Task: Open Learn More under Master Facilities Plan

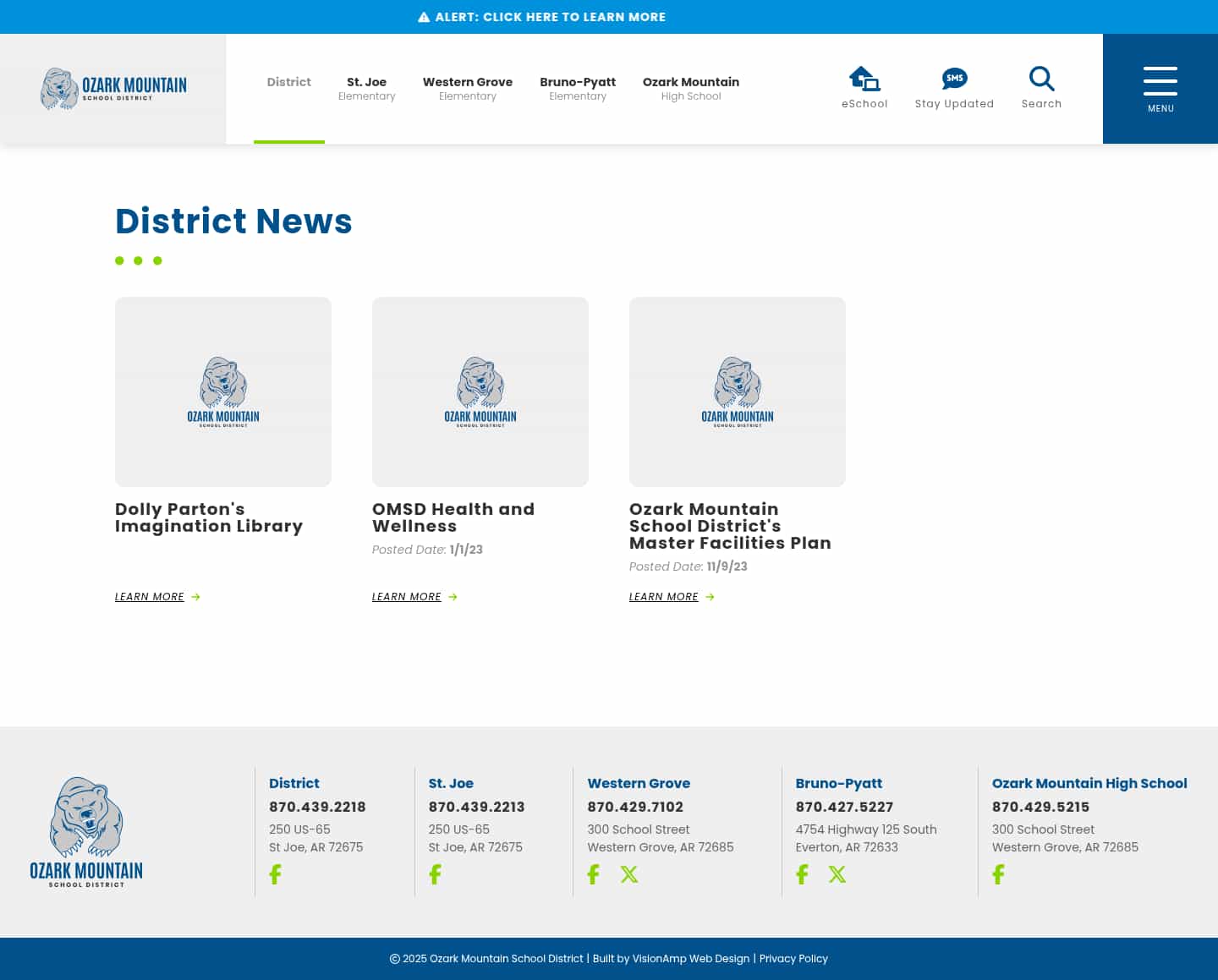Action: pyautogui.click(x=664, y=597)
